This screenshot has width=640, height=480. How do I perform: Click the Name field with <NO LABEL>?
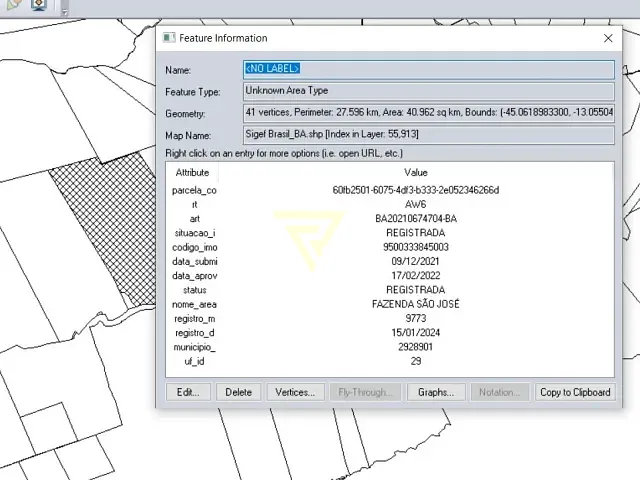pyautogui.click(x=429, y=69)
